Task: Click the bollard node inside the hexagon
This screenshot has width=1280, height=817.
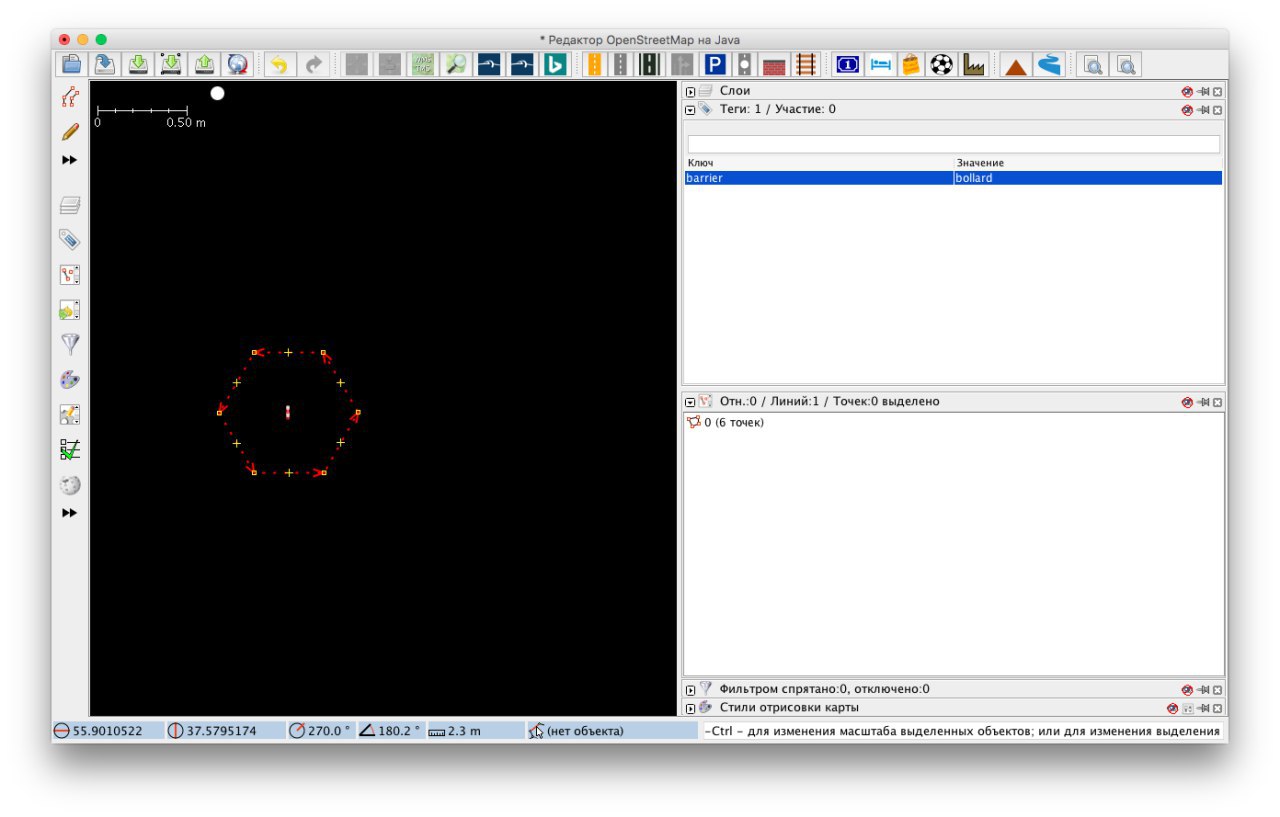Action: click(288, 411)
